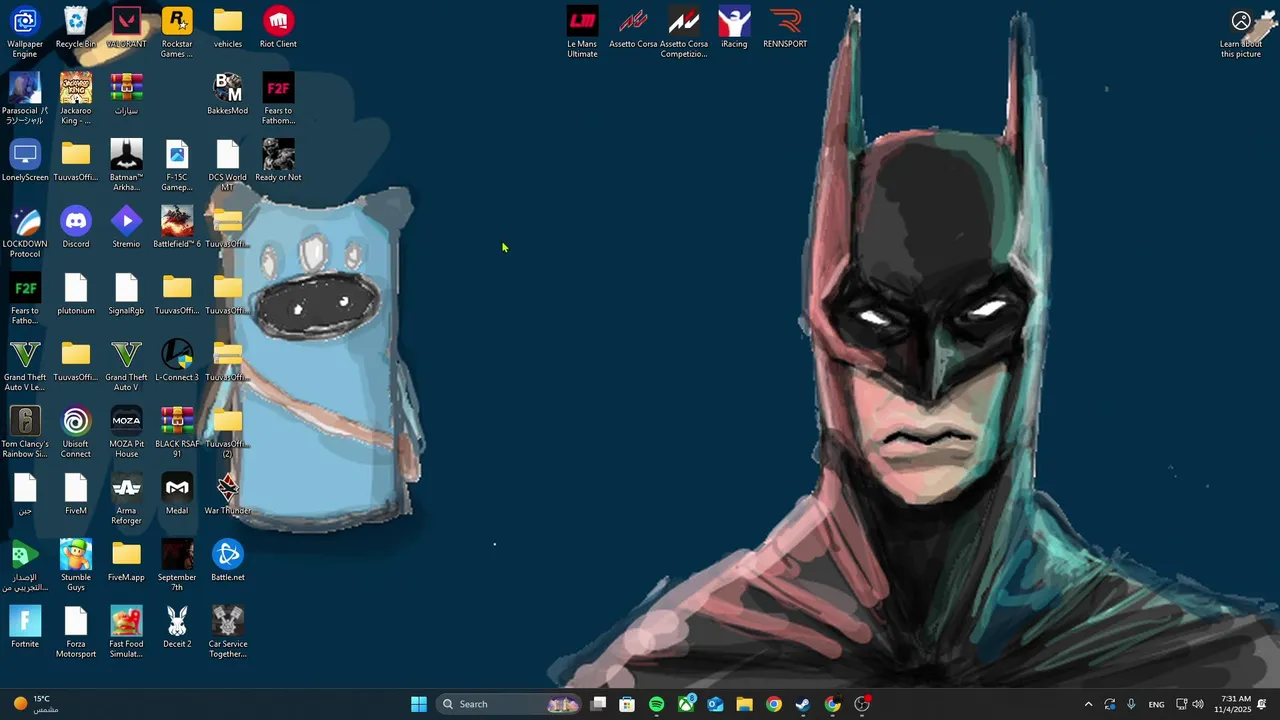Open the Windows Start menu
The height and width of the screenshot is (720, 1280).
[x=419, y=704]
